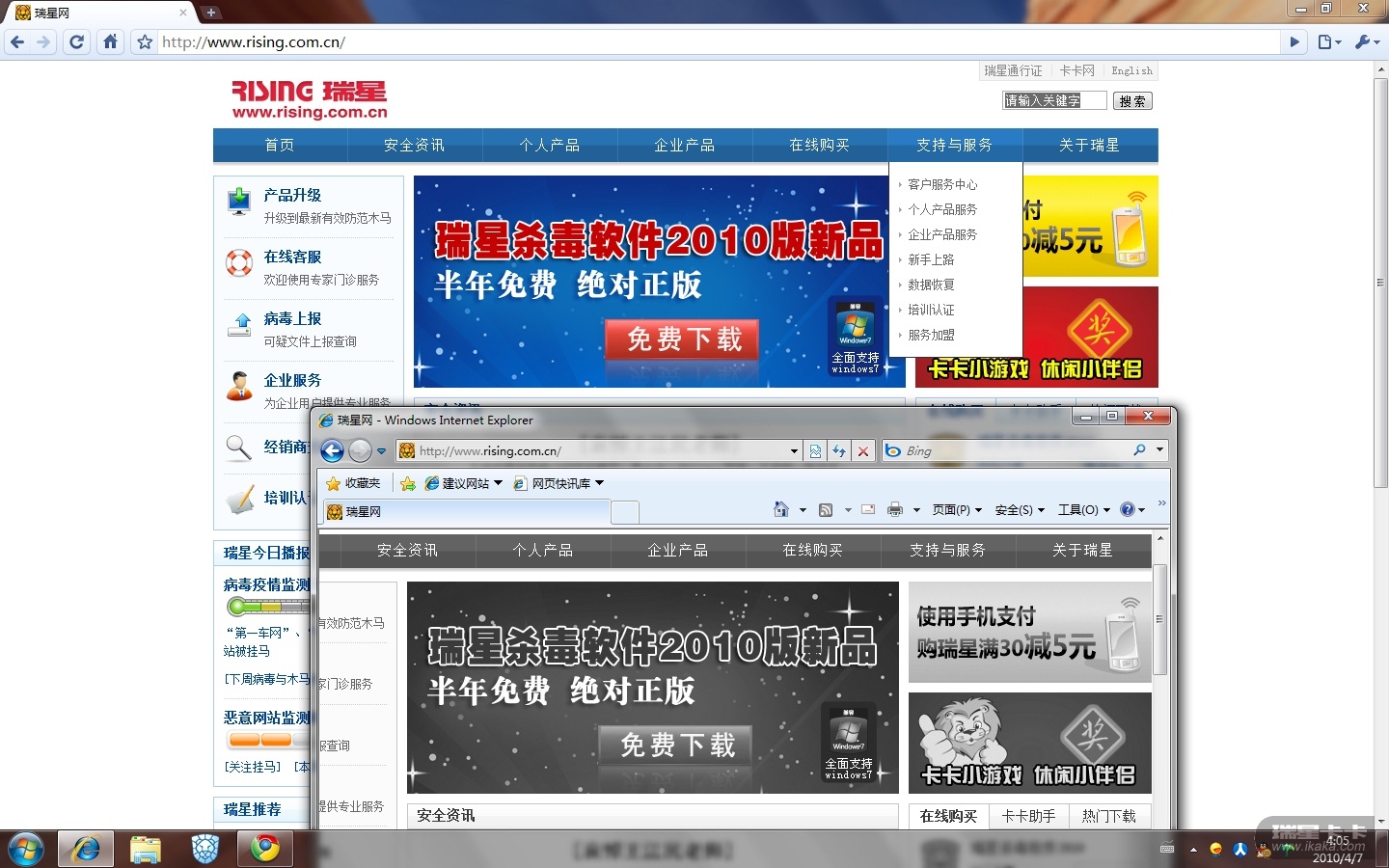The image size is (1389, 868).
Task: Open the 收藏夹 favorites button
Action: (x=353, y=483)
